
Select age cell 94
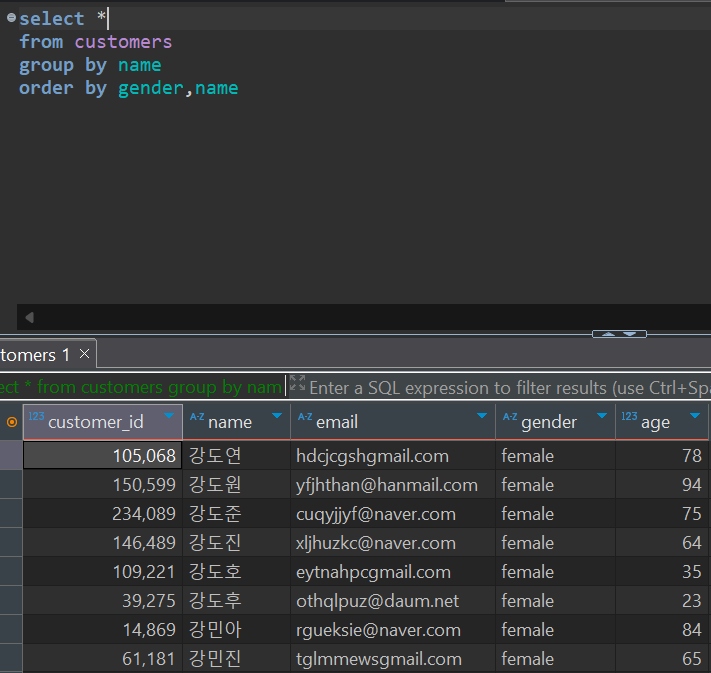click(x=662, y=484)
